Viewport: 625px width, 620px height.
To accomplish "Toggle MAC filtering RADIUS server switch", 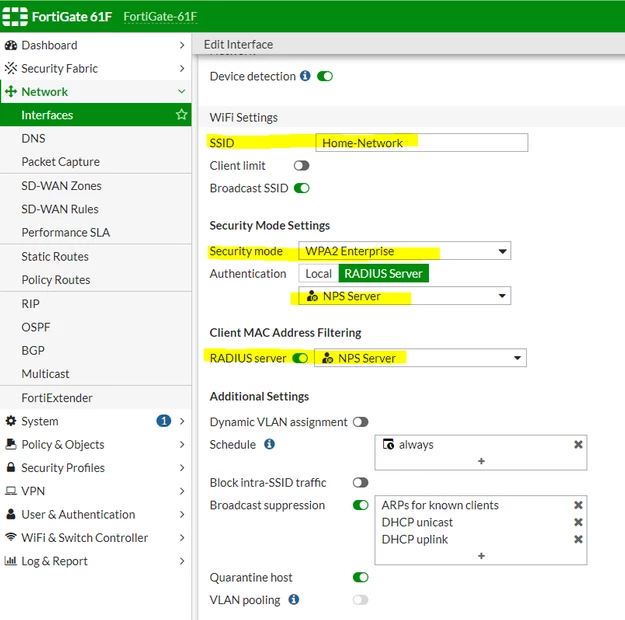I will pyautogui.click(x=300, y=358).
